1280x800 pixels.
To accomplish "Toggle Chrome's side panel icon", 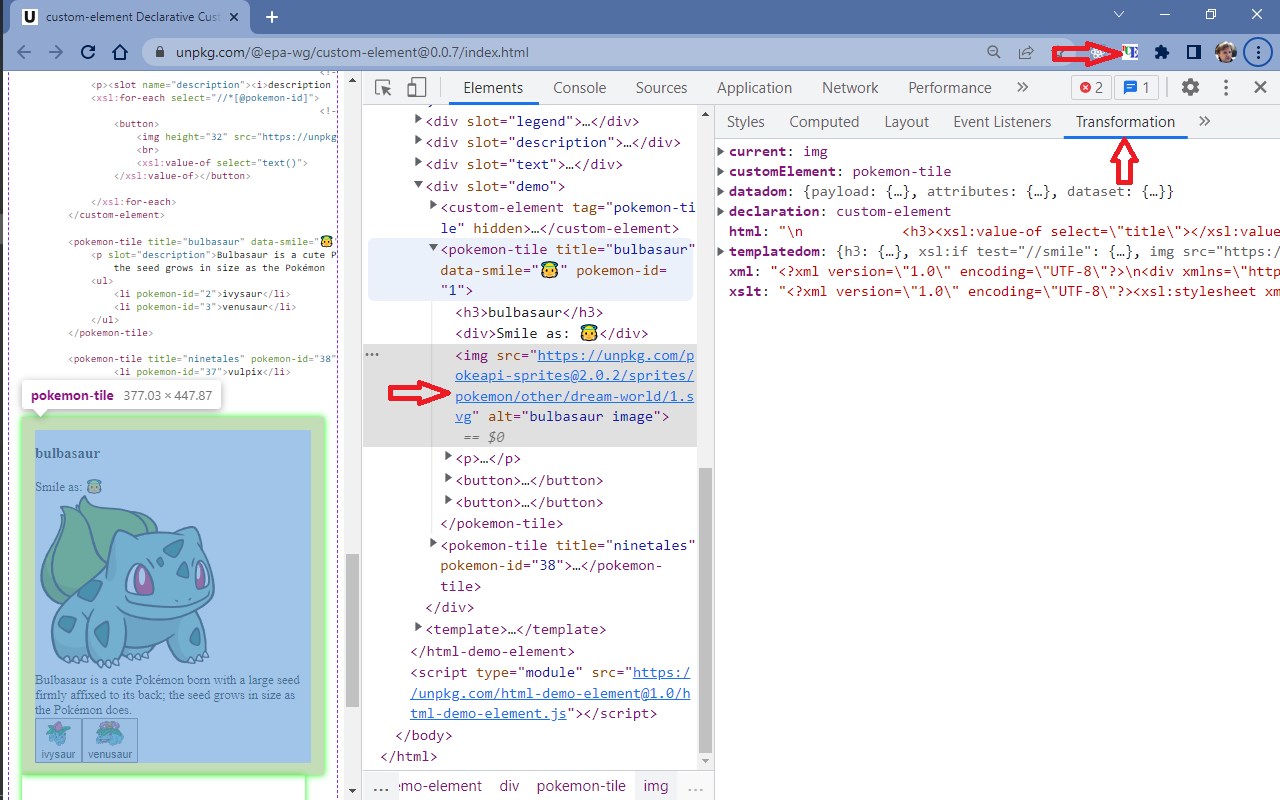I will pyautogui.click(x=1194, y=52).
